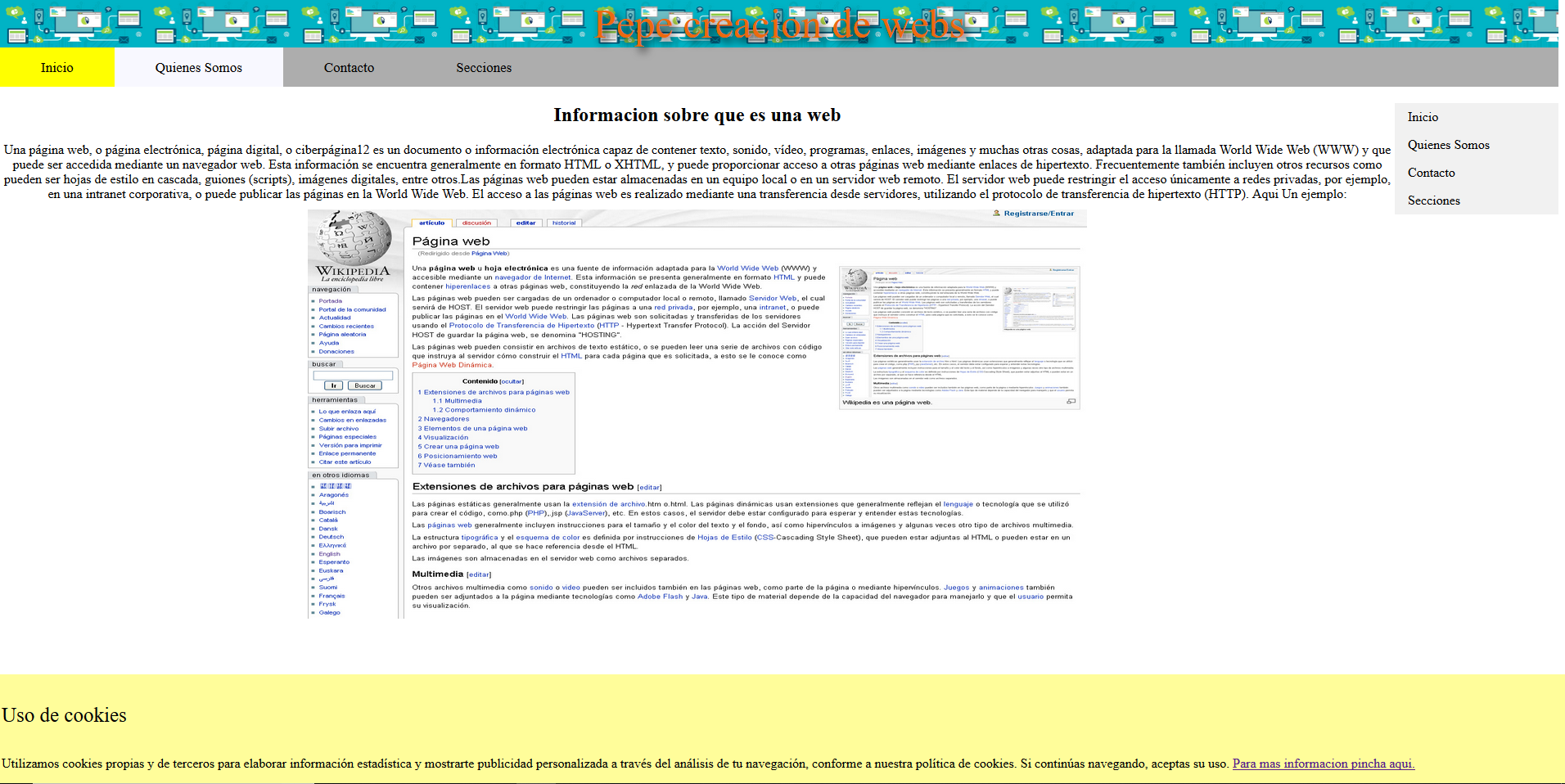Viewport: 1565px width, 784px height.
Task: Click the 'Informacion sobre que es una web' heading
Action: pyautogui.click(x=697, y=115)
